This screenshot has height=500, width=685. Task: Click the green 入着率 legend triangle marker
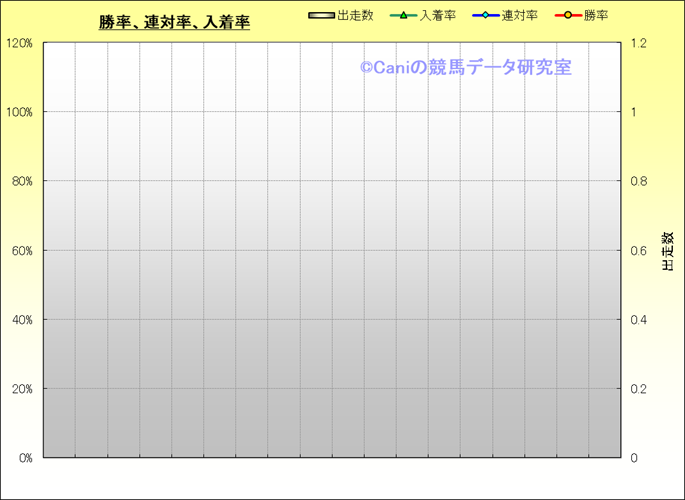(404, 16)
